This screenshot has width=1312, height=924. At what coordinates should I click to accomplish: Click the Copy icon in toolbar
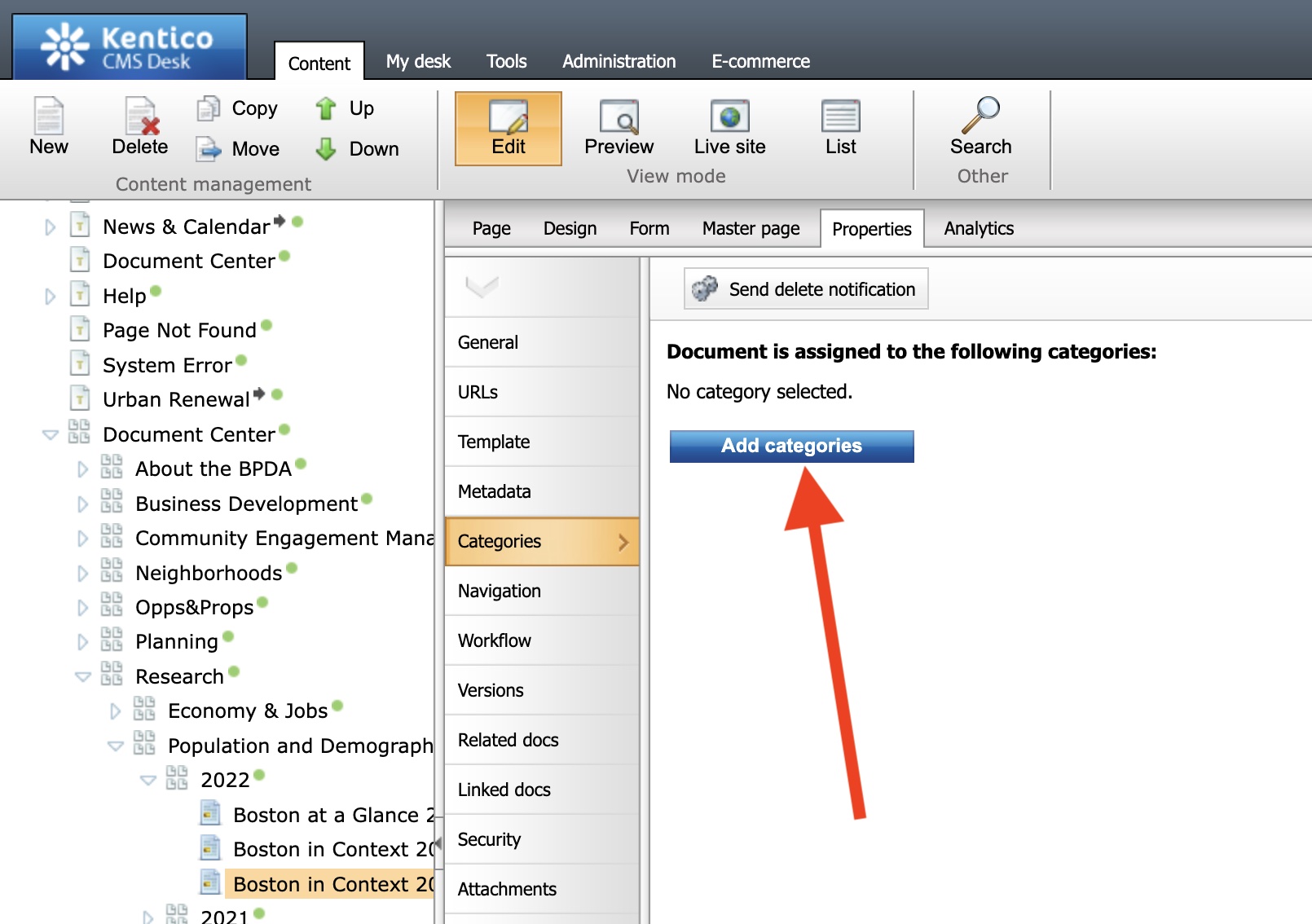pos(209,108)
